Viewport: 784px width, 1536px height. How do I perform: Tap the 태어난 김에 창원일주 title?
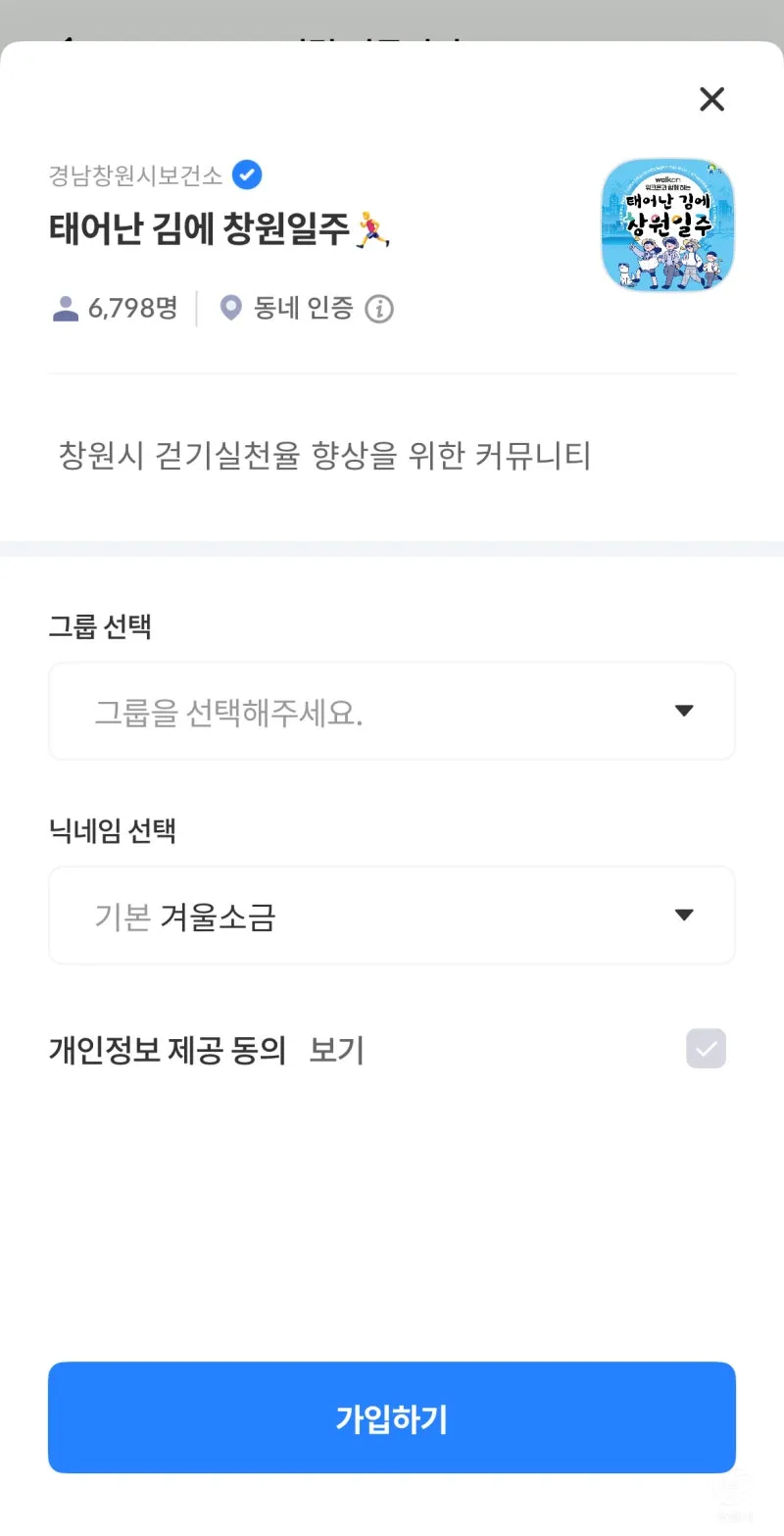[199, 229]
